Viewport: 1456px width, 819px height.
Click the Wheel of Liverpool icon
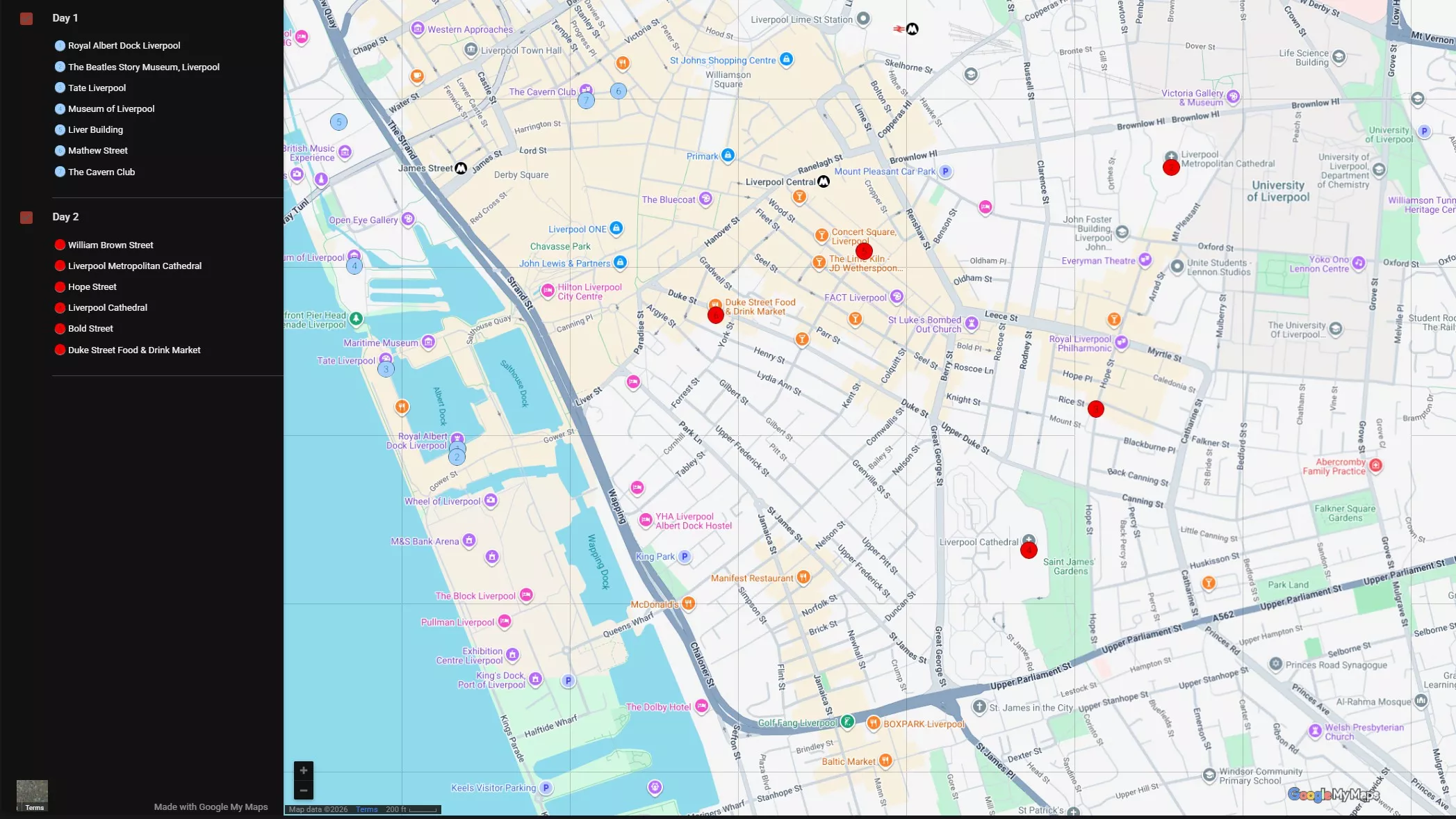pos(491,501)
